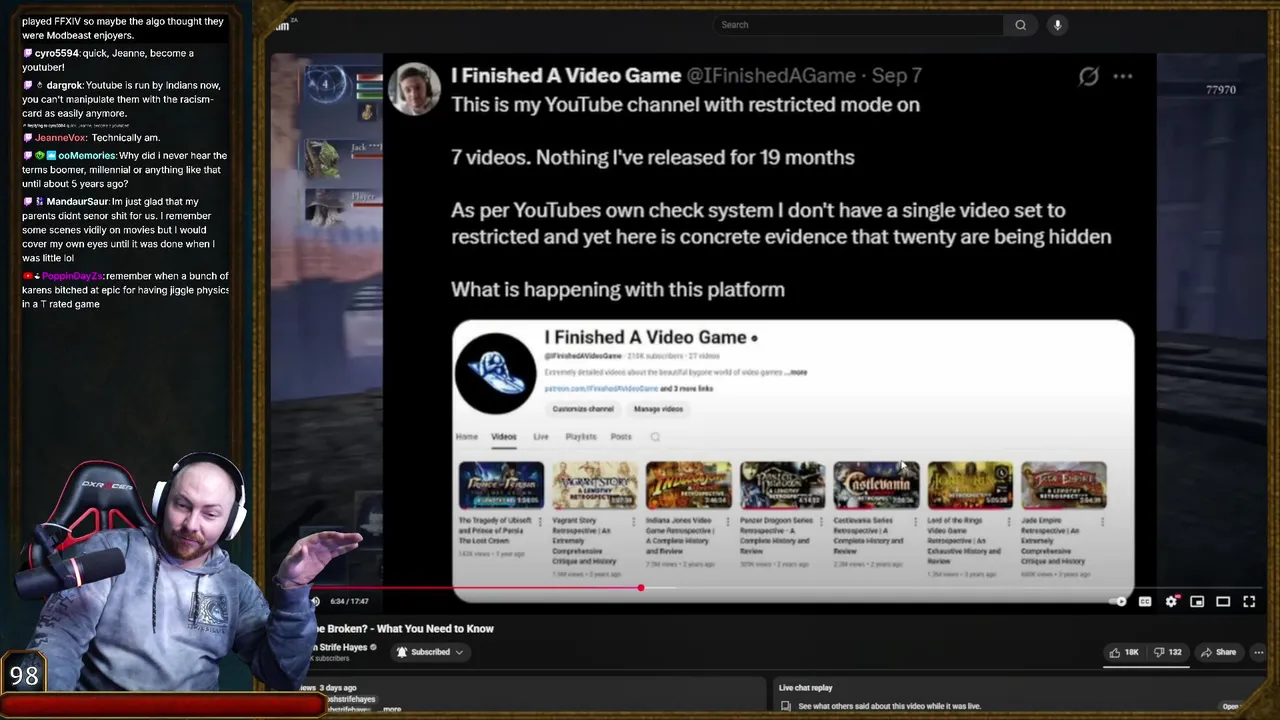Select the Posts channel tab
This screenshot has height=720, width=1280.
pyautogui.click(x=621, y=437)
